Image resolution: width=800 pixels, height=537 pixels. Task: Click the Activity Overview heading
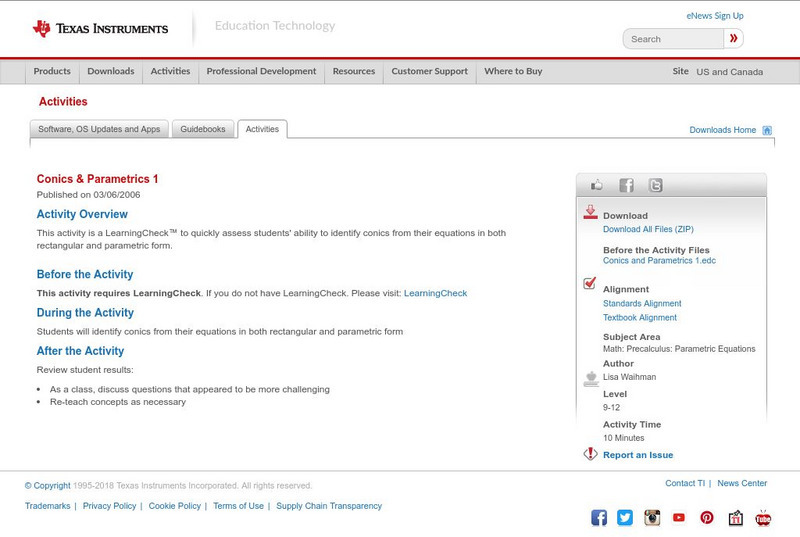tap(82, 214)
